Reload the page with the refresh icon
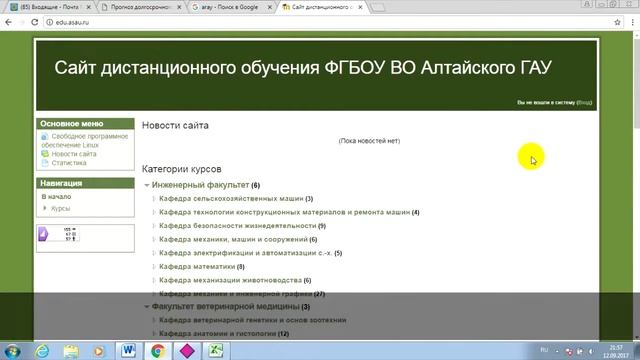 (x=35, y=22)
